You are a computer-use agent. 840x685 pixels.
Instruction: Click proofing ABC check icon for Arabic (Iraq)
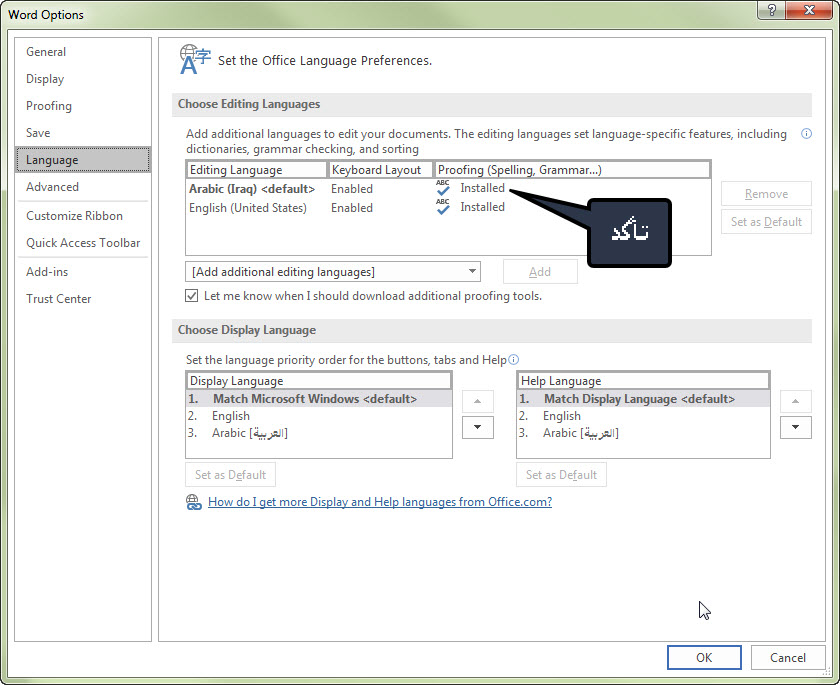pos(443,188)
